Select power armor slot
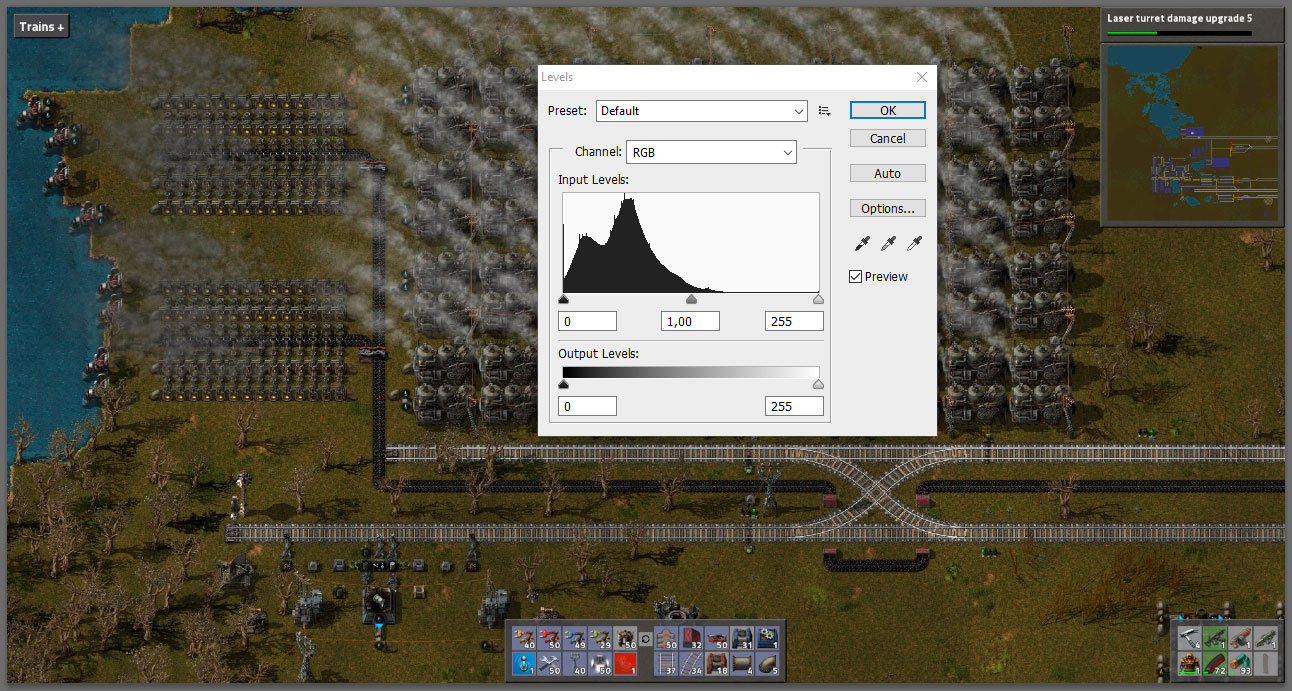Screen dimensions: 1292x691 (x=1190, y=664)
